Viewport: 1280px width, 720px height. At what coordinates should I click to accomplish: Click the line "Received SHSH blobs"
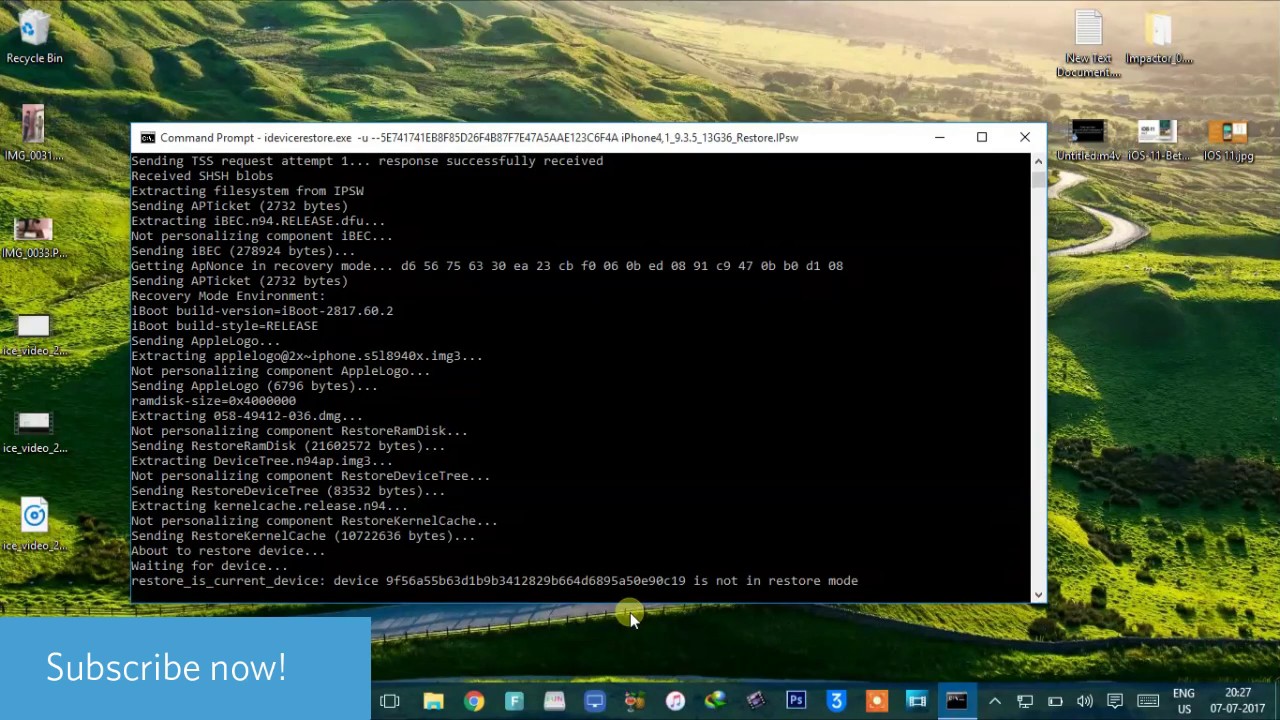202,176
